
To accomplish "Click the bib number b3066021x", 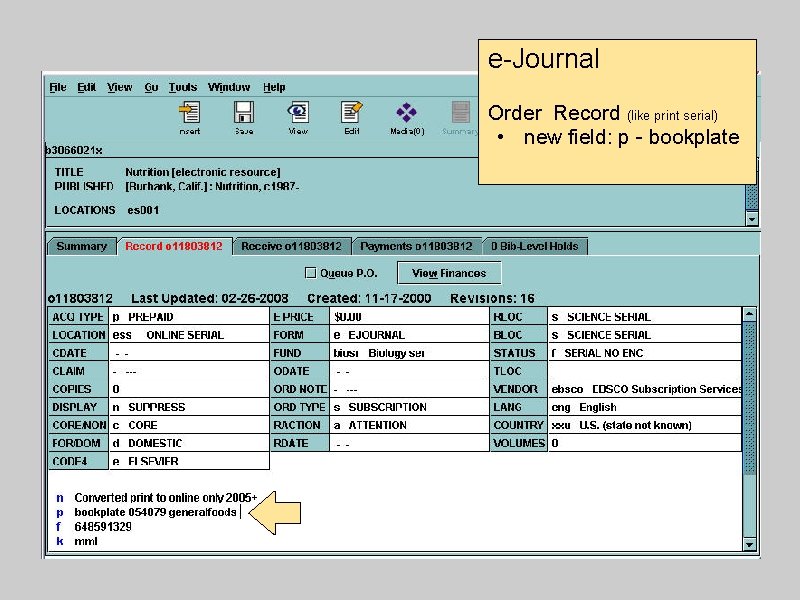I will [74, 150].
